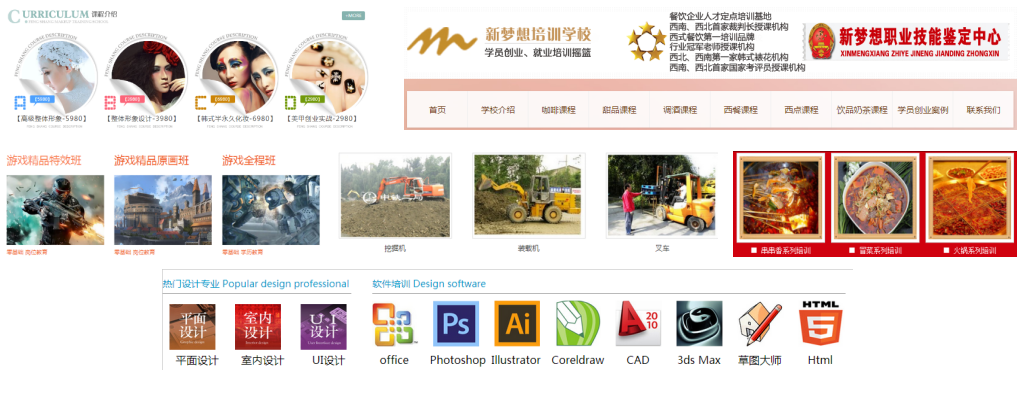Image resolution: width=1028 pixels, height=393 pixels.
Task: Click the orange letter C course icon
Action: click(201, 102)
